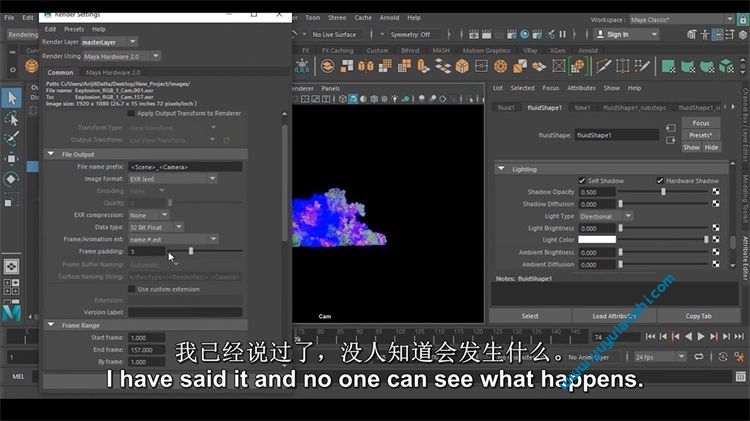The height and width of the screenshot is (421, 750).
Task: Open the Image format EXR dropdown
Action: click(173, 179)
